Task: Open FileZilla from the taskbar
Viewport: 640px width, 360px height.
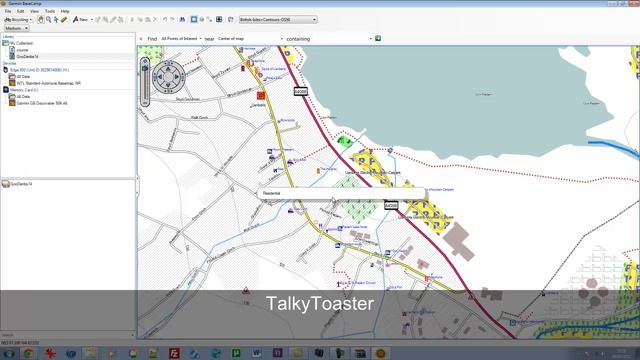Action: click(x=174, y=353)
